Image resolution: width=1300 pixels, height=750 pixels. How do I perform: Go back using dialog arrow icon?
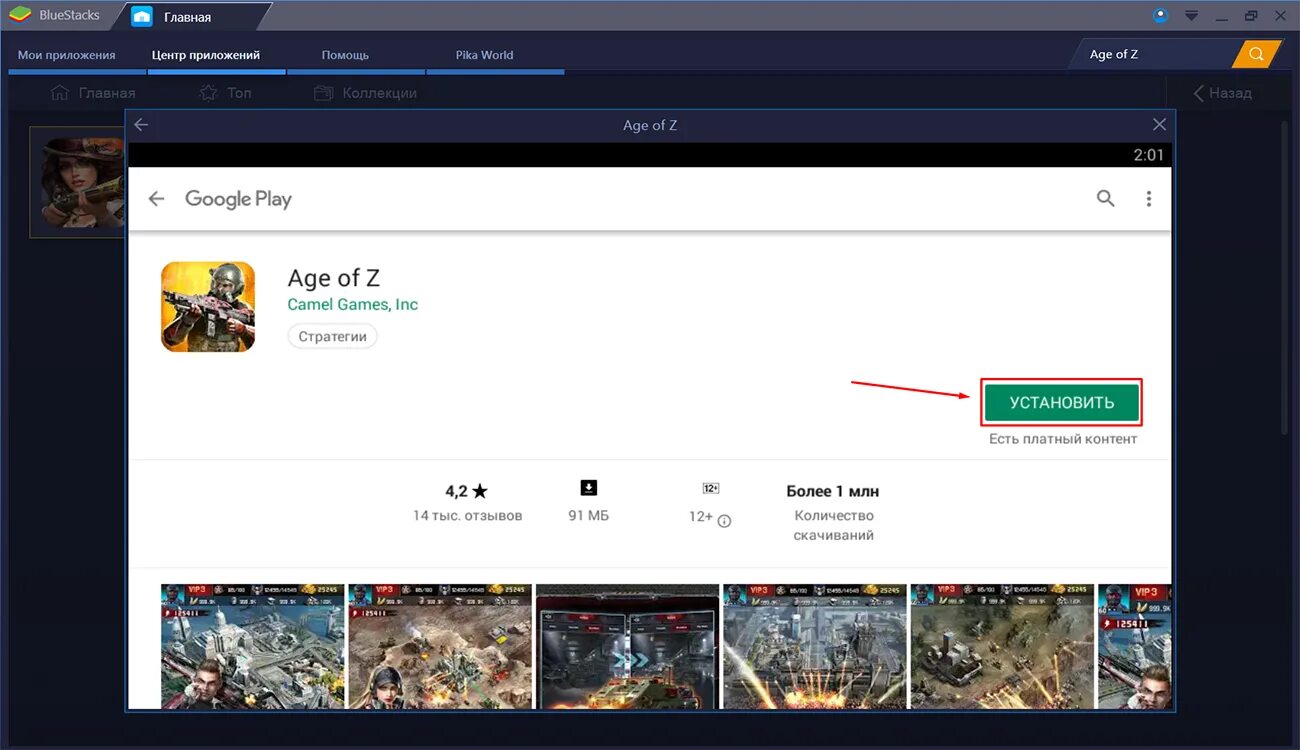[x=141, y=125]
